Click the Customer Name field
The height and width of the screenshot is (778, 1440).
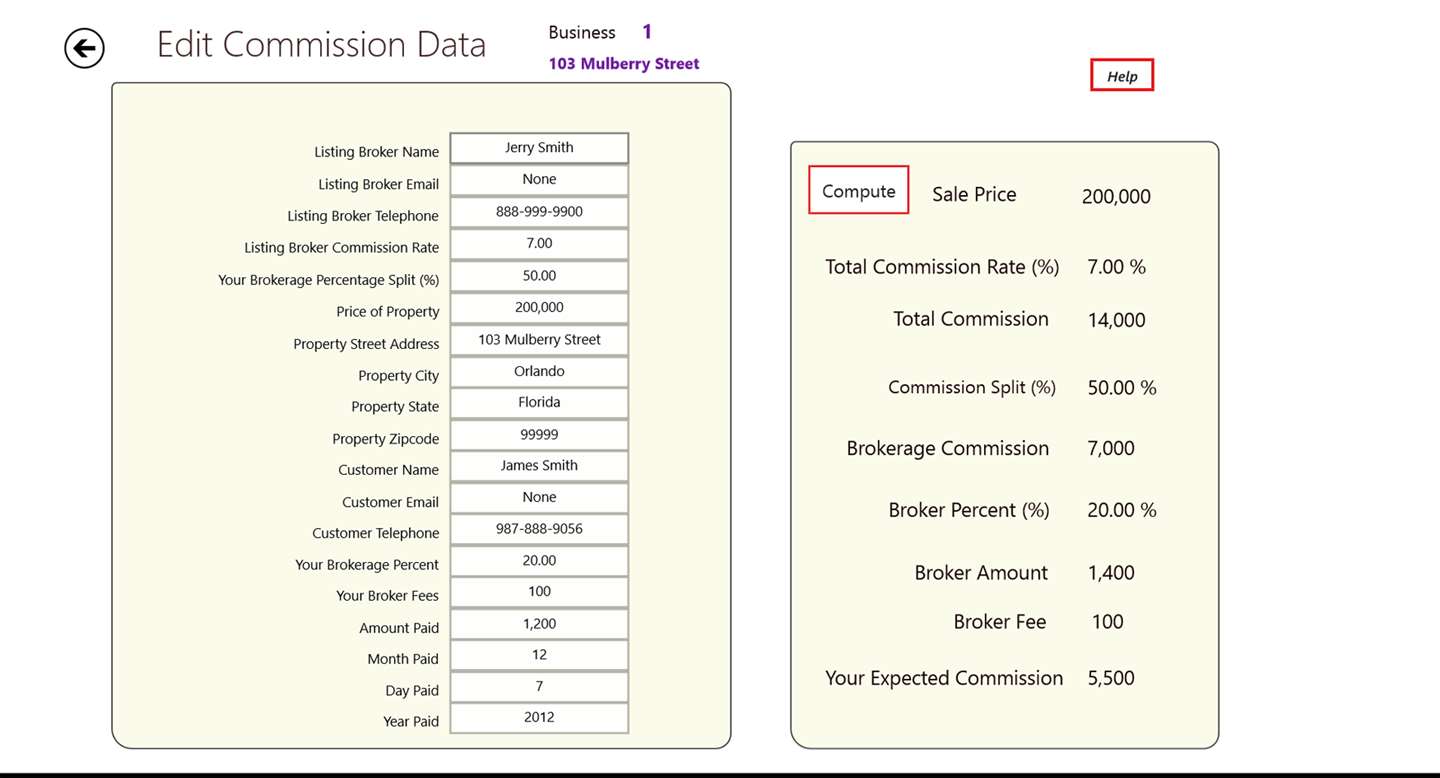539,466
